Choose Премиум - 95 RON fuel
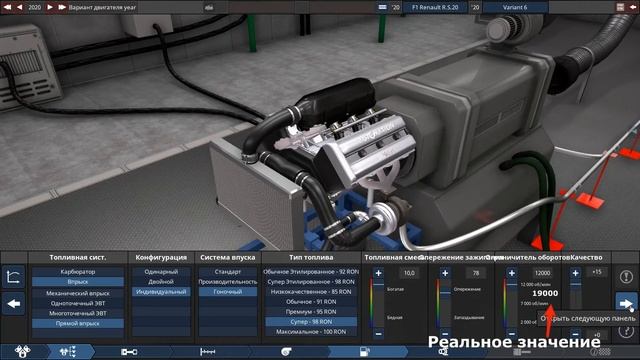The image size is (640, 360). 311,312
